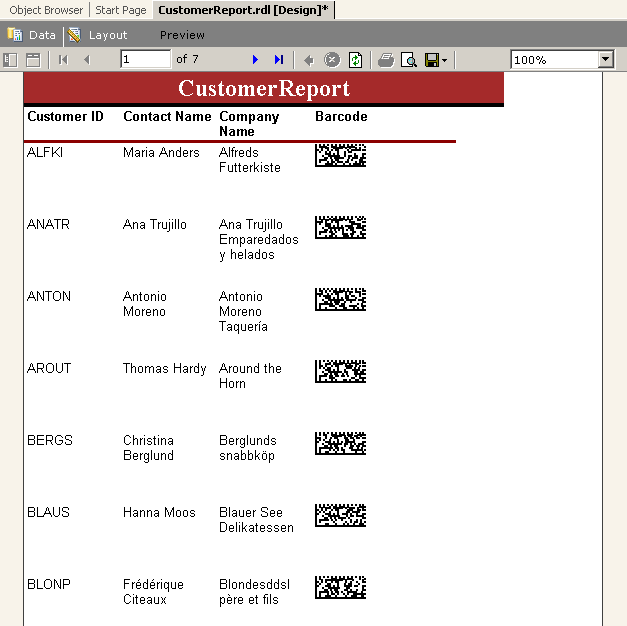Image resolution: width=627 pixels, height=626 pixels.
Task: Click the barcode in the BERGS row
Action: point(340,443)
